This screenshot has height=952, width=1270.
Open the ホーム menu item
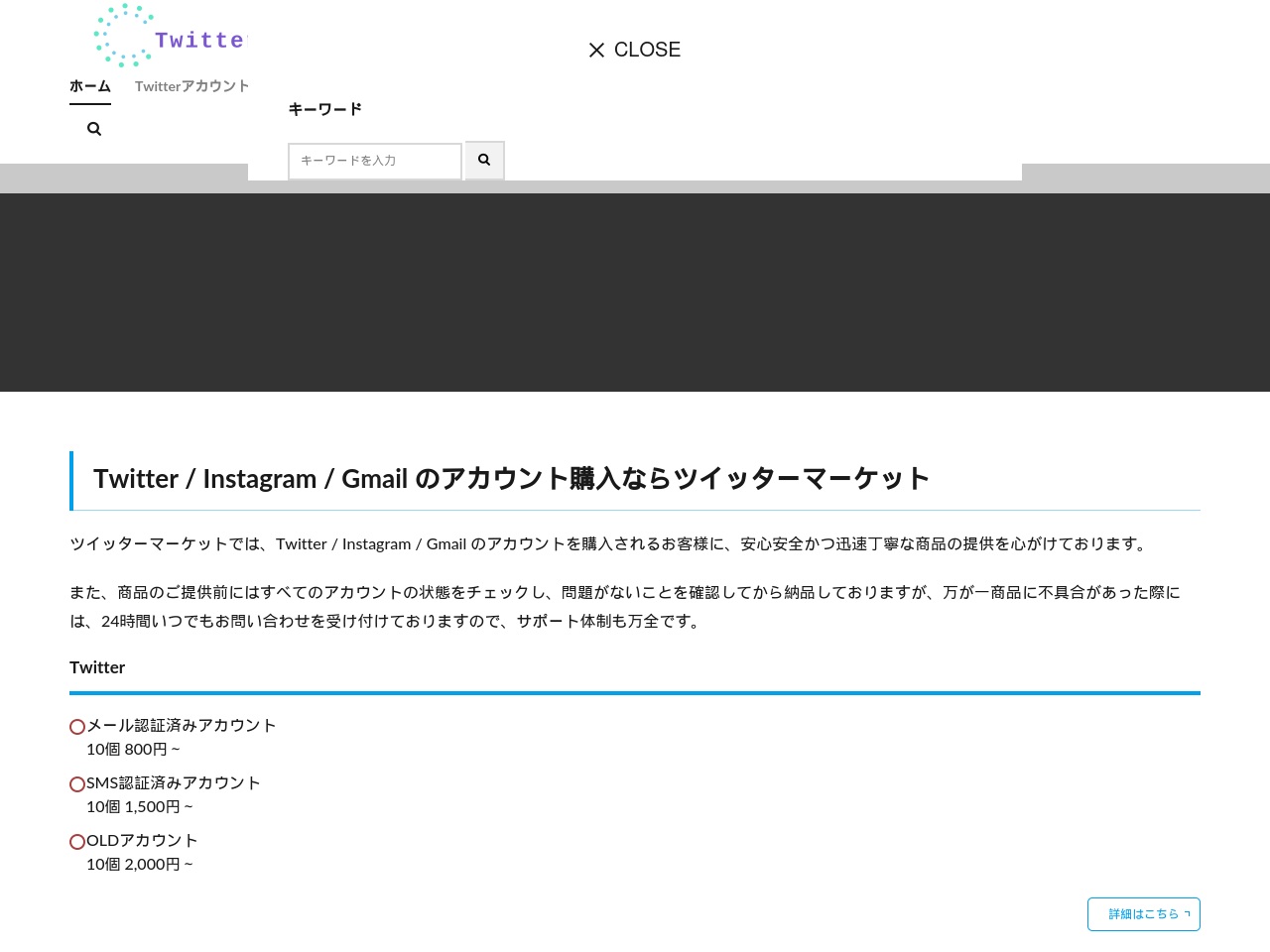coord(90,86)
